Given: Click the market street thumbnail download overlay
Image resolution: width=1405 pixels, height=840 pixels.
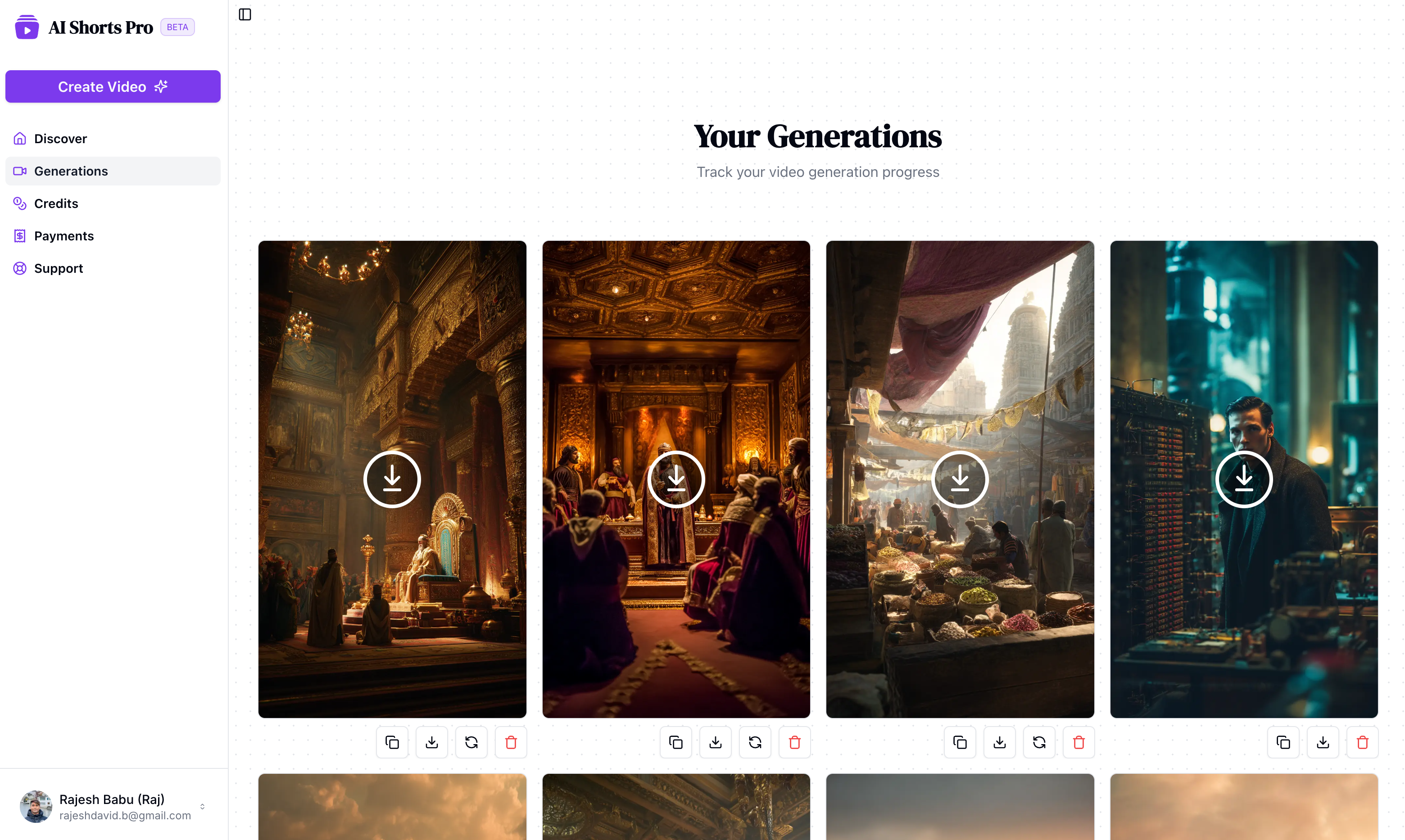Looking at the screenshot, I should tap(960, 479).
